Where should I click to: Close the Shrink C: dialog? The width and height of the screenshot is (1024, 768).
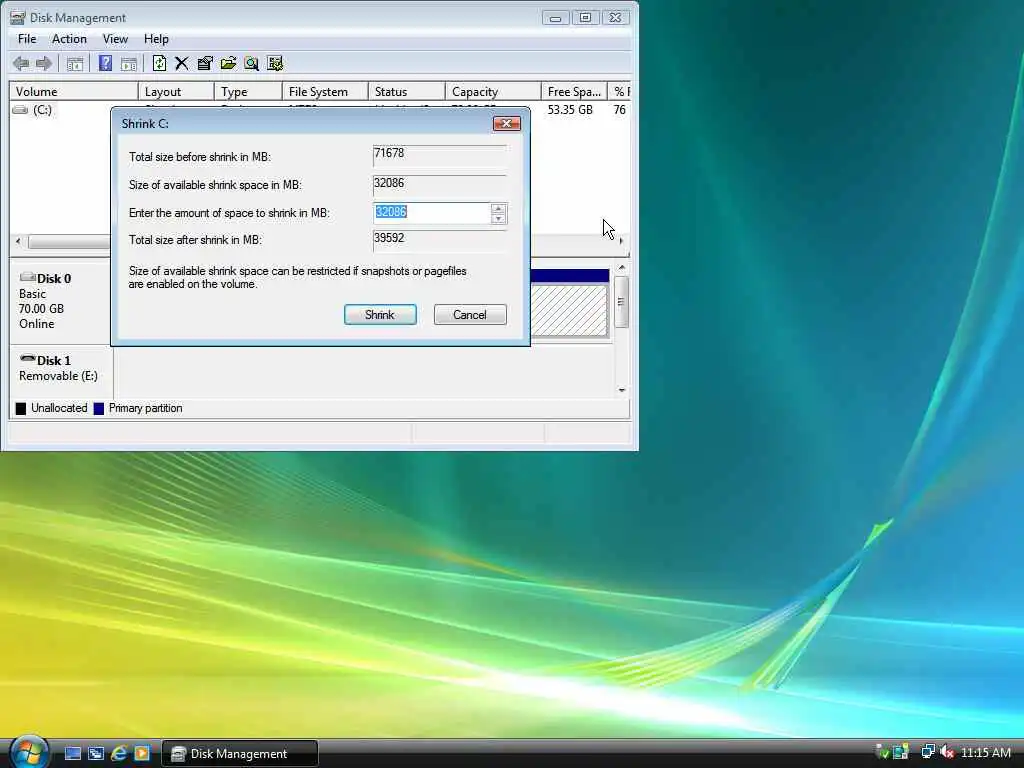pos(506,123)
